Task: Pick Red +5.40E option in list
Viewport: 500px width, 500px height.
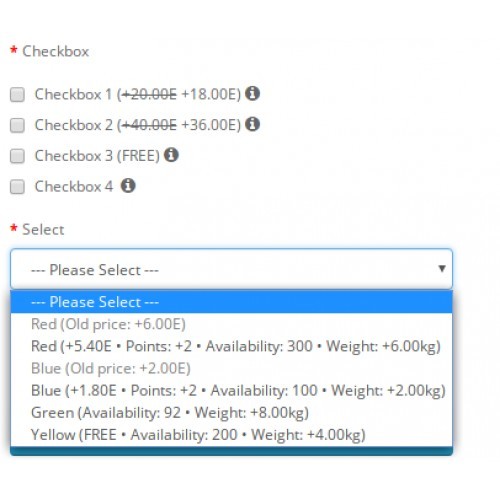Action: pos(231,346)
